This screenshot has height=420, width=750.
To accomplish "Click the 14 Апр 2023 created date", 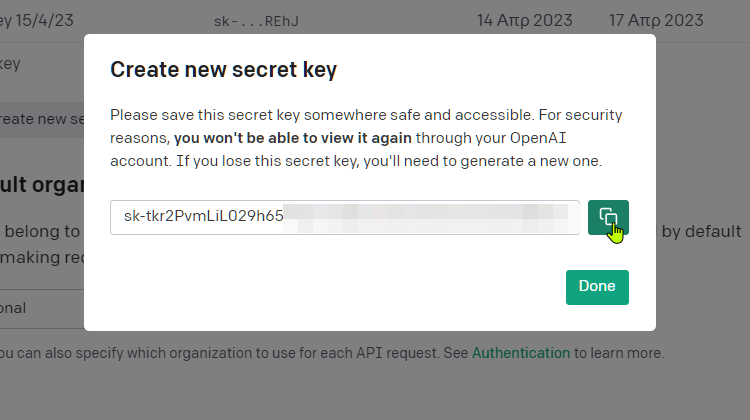I will (x=525, y=21).
